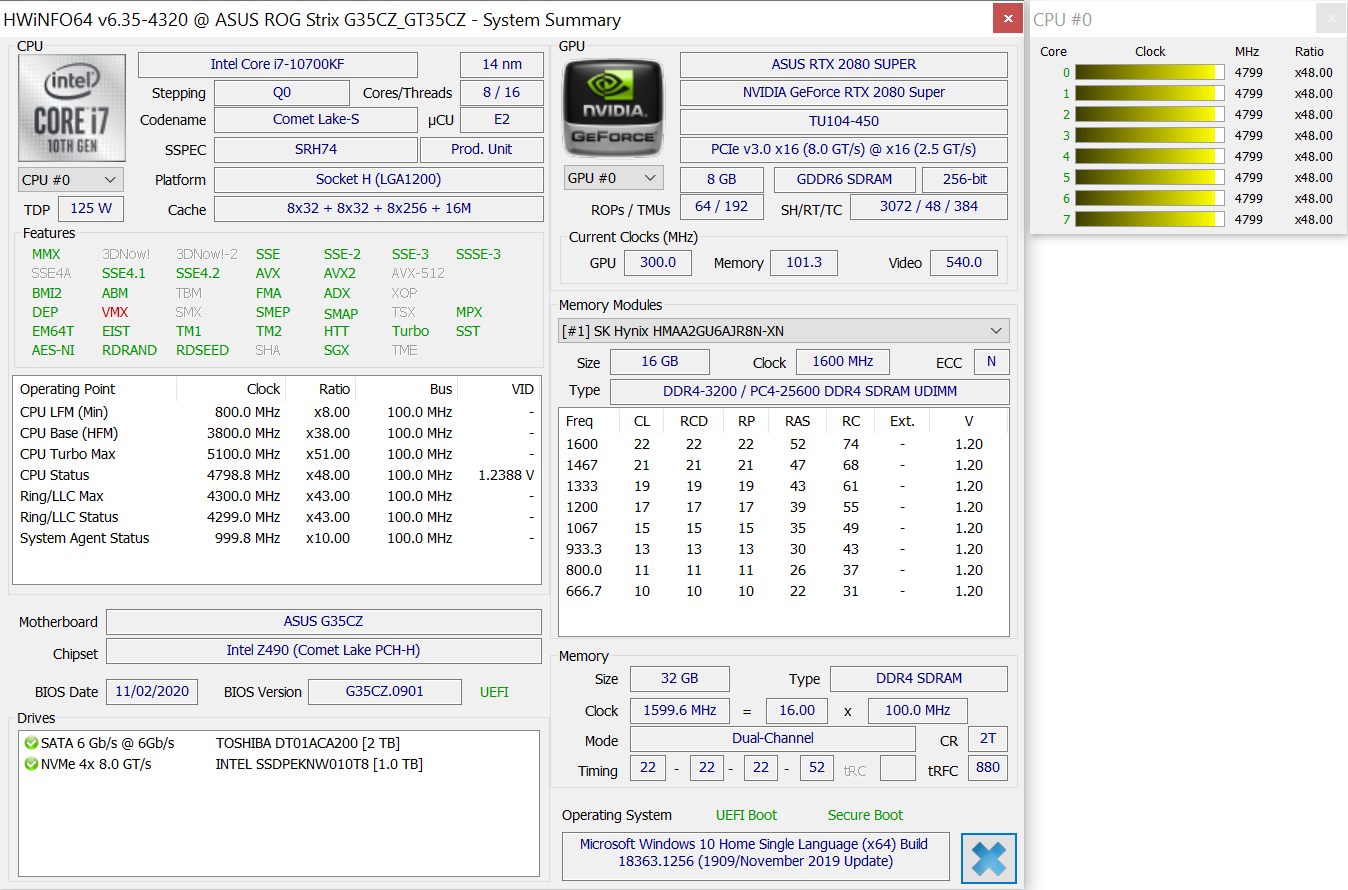Close the CPU #0 clock window
1348x890 pixels.
[x=1329, y=19]
